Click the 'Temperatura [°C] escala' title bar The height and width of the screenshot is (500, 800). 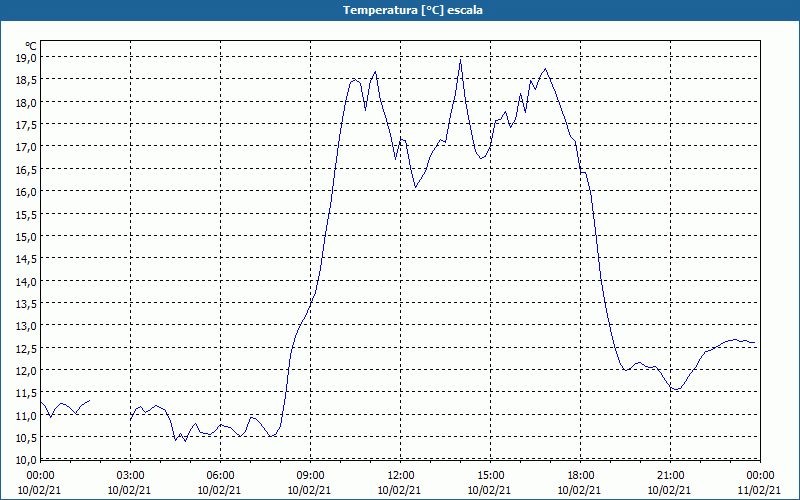coord(400,10)
